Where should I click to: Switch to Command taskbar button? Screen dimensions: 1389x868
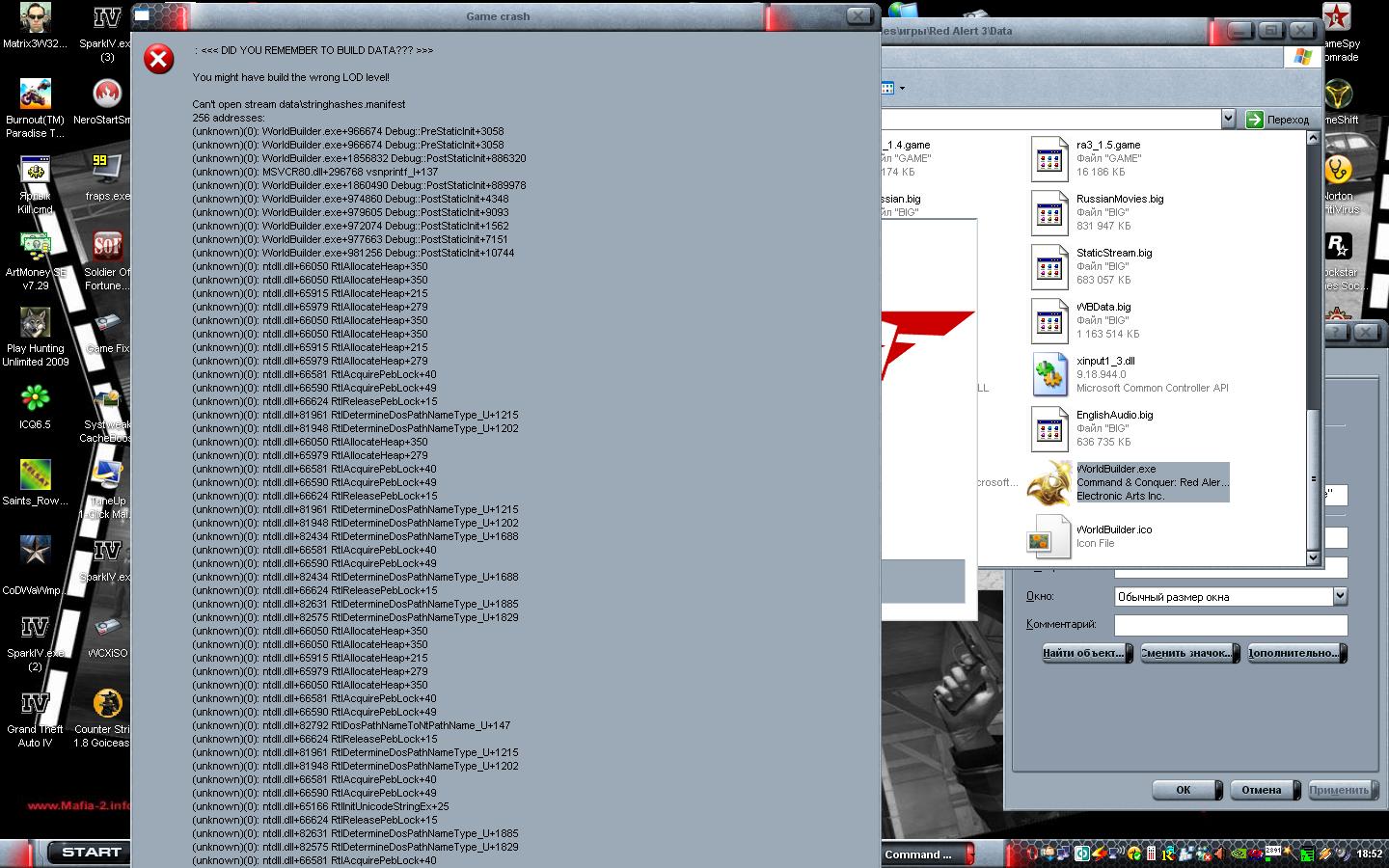point(927,854)
